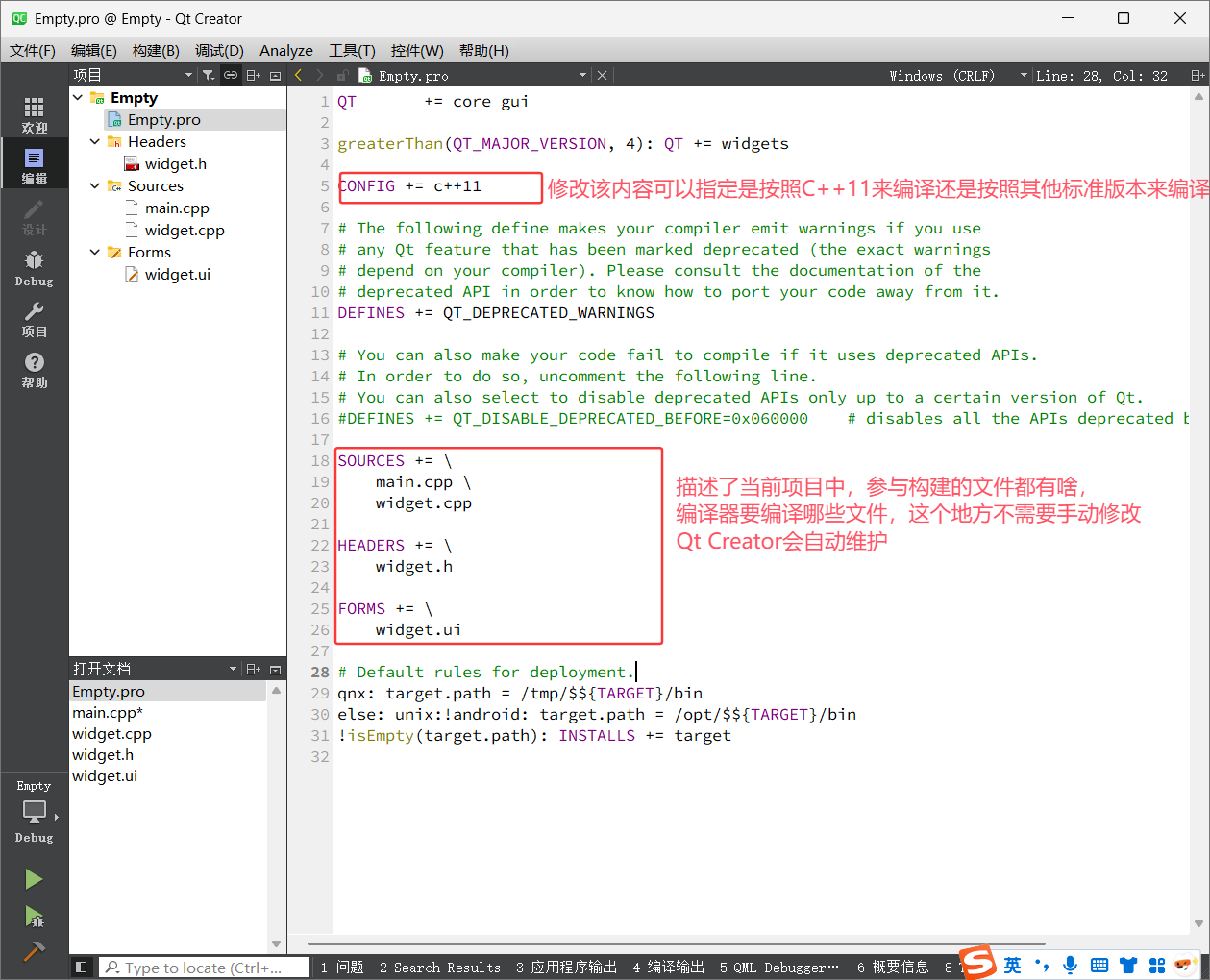This screenshot has width=1210, height=980.
Task: Open the 工具(T) menu
Action: point(352,50)
